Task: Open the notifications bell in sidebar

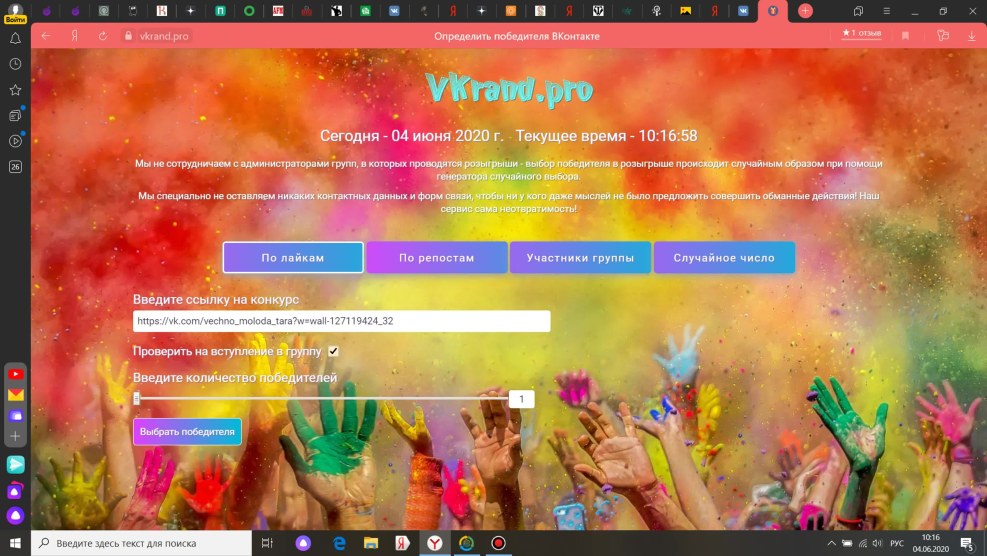Action: pyautogui.click(x=15, y=38)
